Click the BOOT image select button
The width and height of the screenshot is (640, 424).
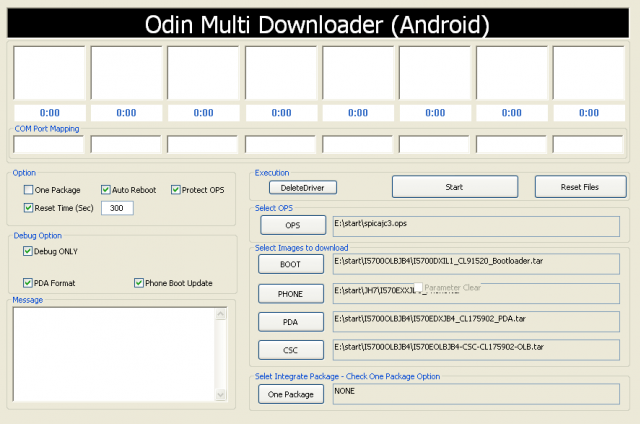click(x=291, y=264)
